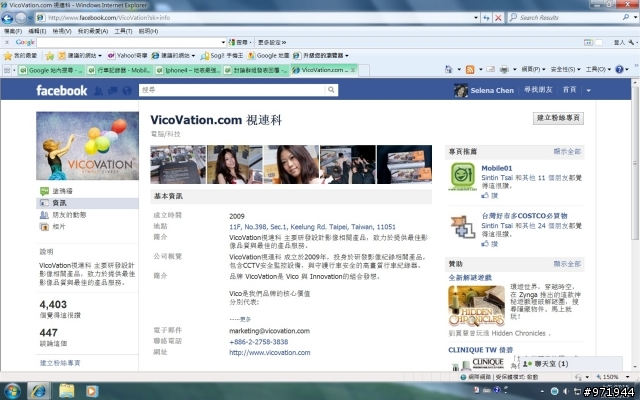Click the VicoVation balloon profile picture
The width and height of the screenshot is (640, 400).
point(87,146)
